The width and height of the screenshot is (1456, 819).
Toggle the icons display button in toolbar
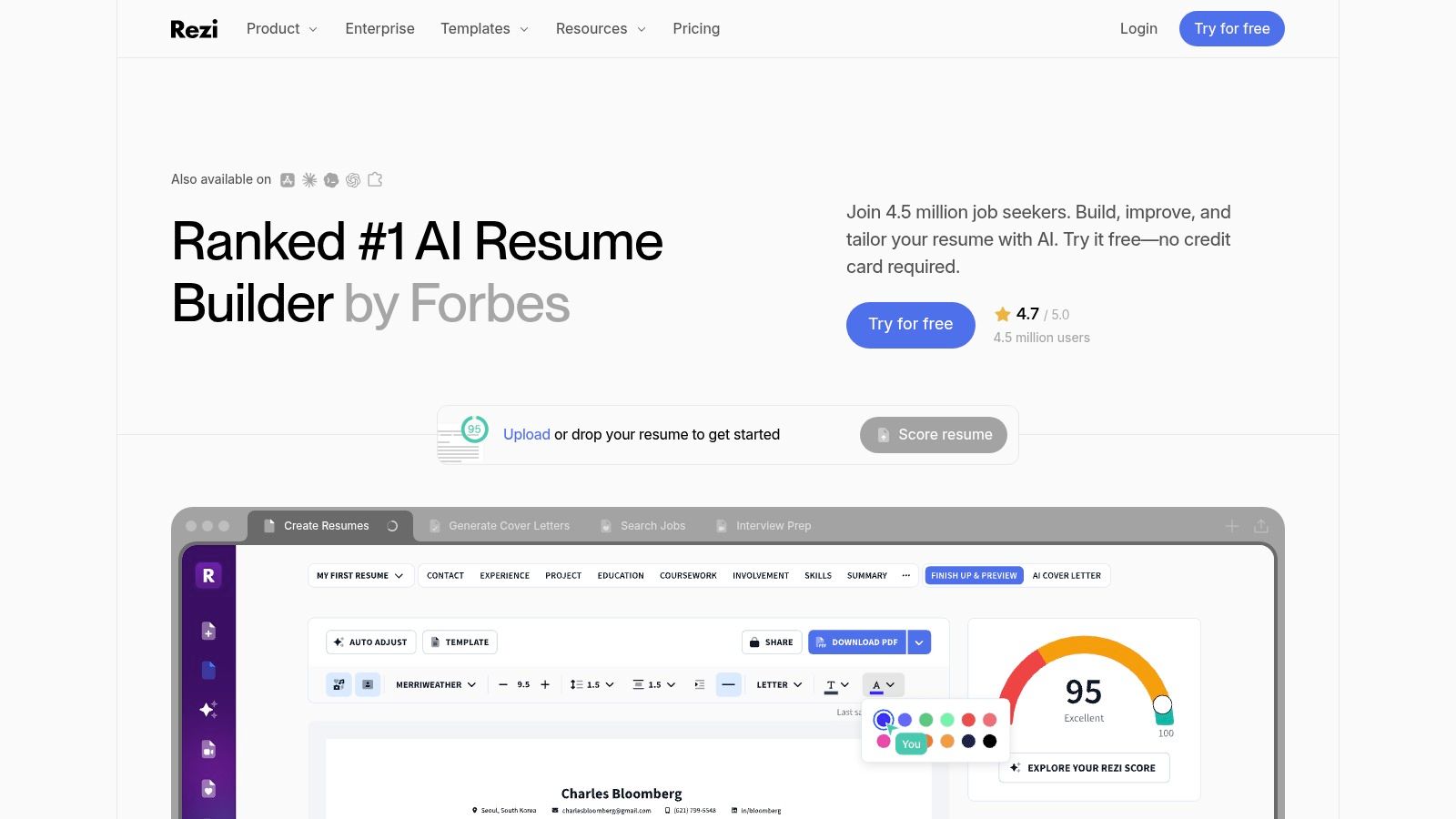tap(339, 684)
